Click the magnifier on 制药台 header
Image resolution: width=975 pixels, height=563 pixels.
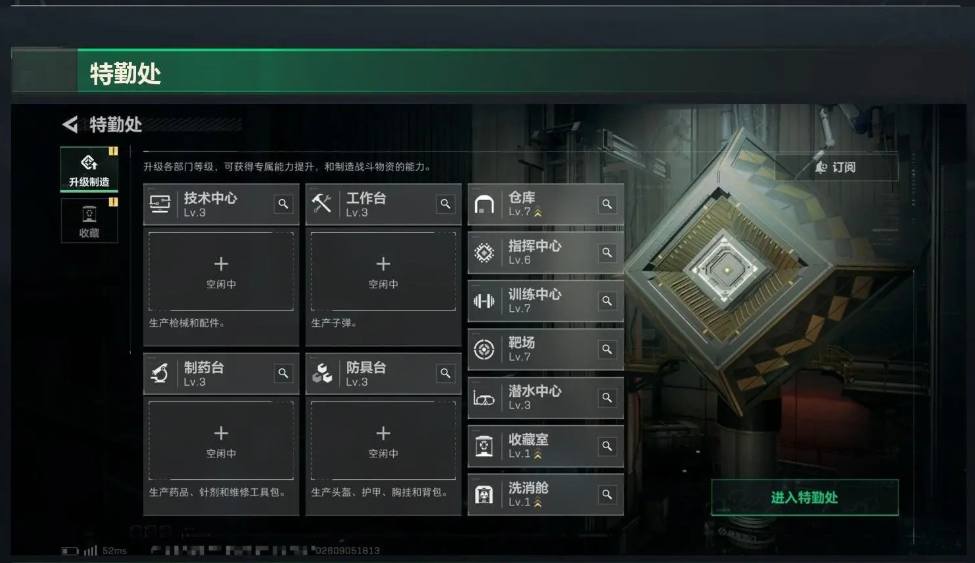283,373
